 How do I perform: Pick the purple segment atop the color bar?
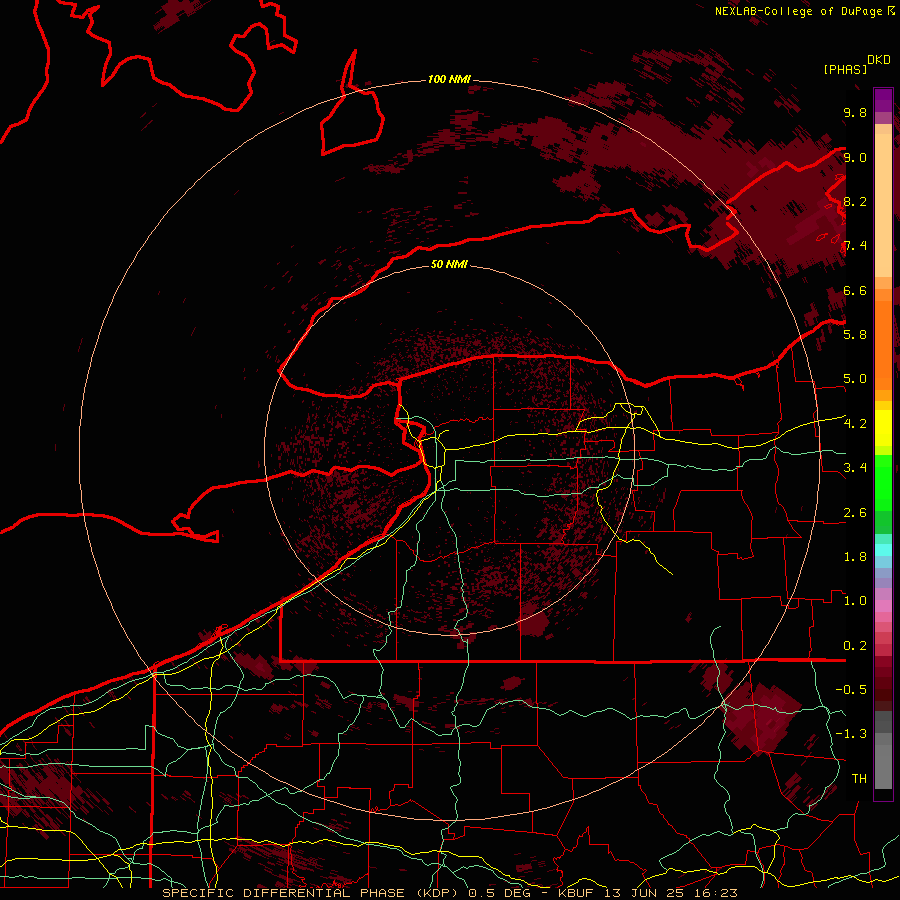pos(883,101)
